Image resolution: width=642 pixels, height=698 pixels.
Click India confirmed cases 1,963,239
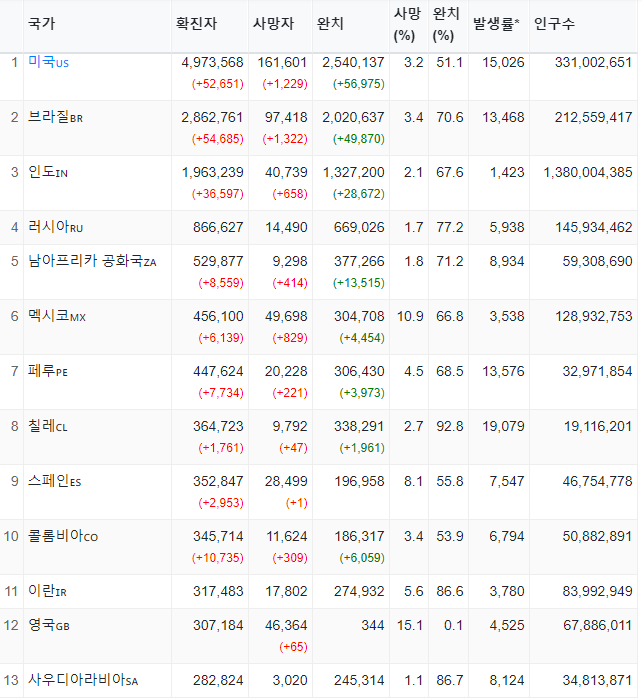[x=212, y=172]
